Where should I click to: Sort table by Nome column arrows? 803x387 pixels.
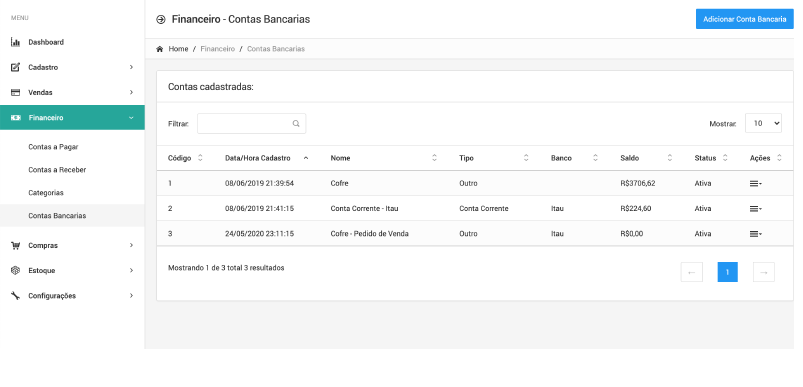(x=434, y=158)
